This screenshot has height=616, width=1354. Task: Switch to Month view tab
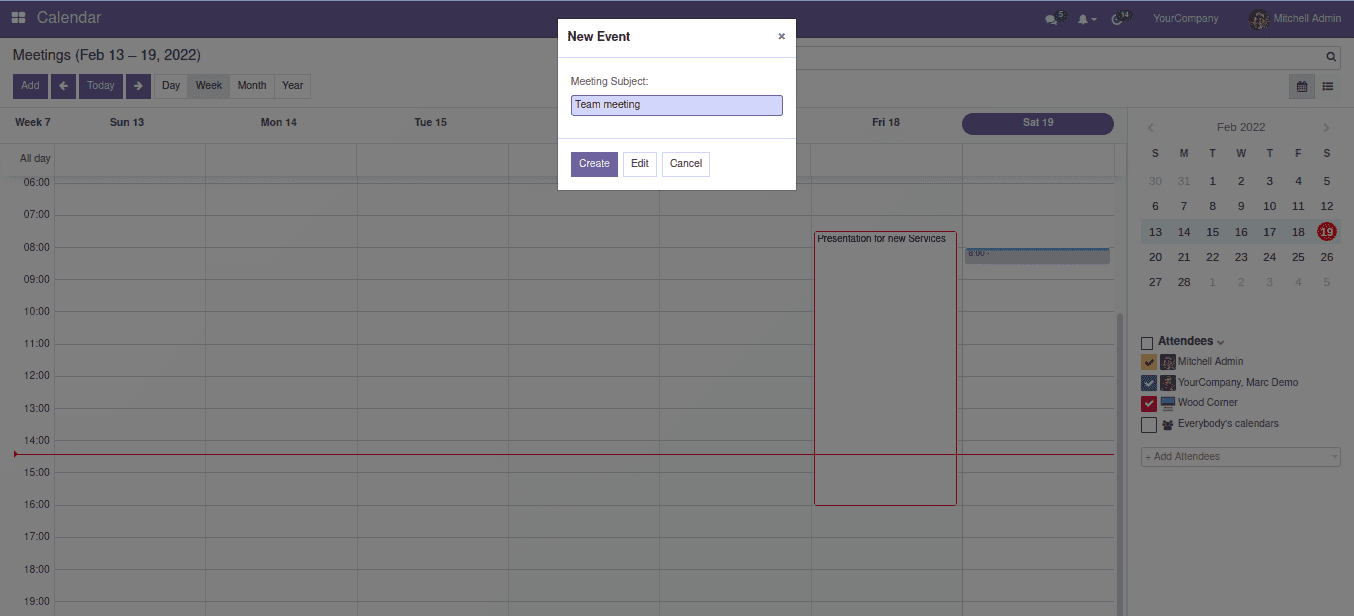click(252, 86)
